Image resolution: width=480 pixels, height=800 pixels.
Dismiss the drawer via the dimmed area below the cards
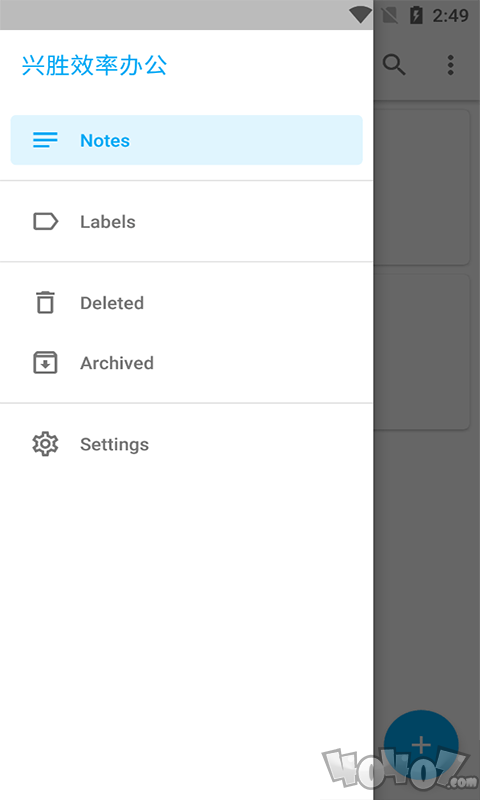coord(426,561)
